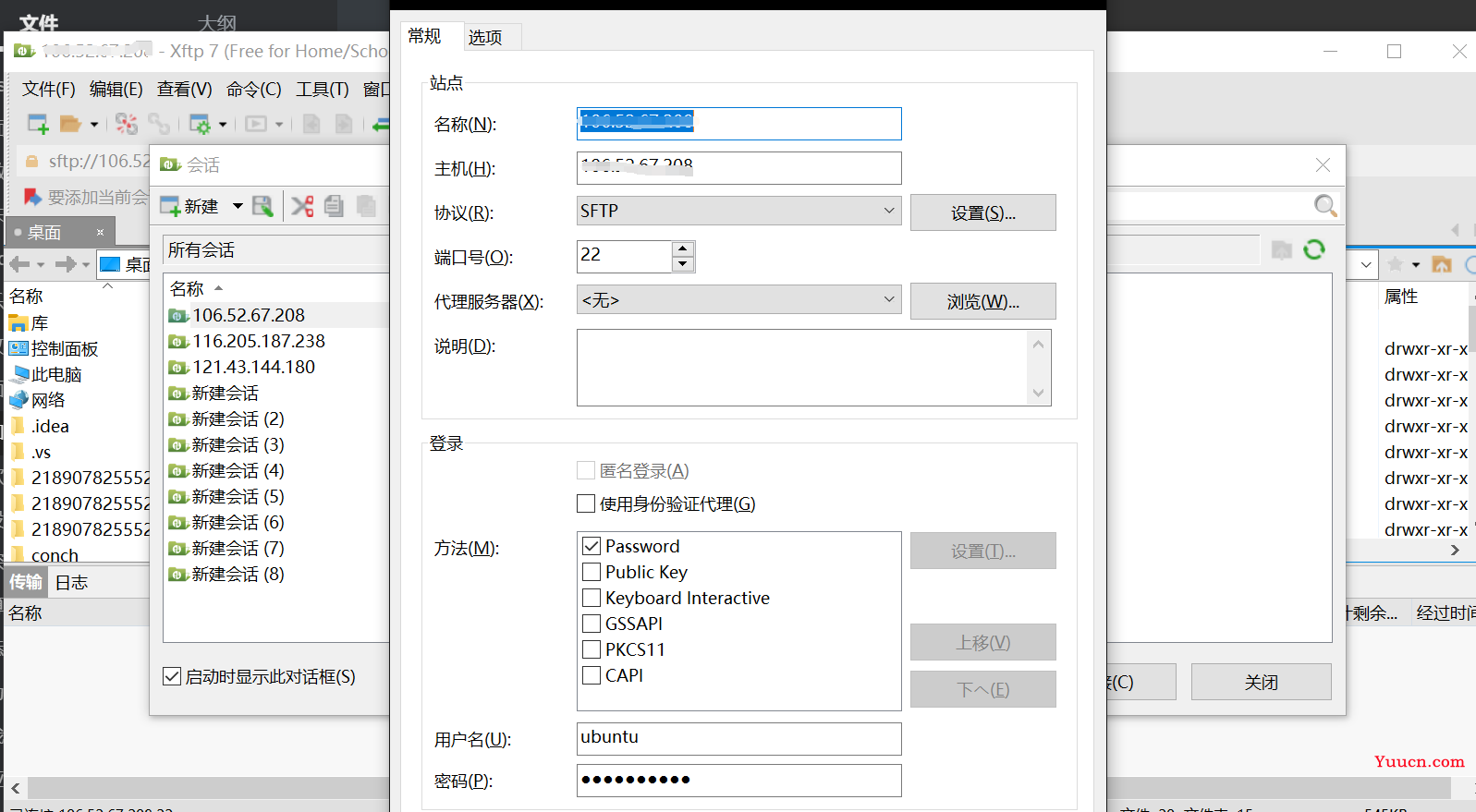The image size is (1476, 812).
Task: Check the PKCS11 method checkbox
Action: coord(592,649)
